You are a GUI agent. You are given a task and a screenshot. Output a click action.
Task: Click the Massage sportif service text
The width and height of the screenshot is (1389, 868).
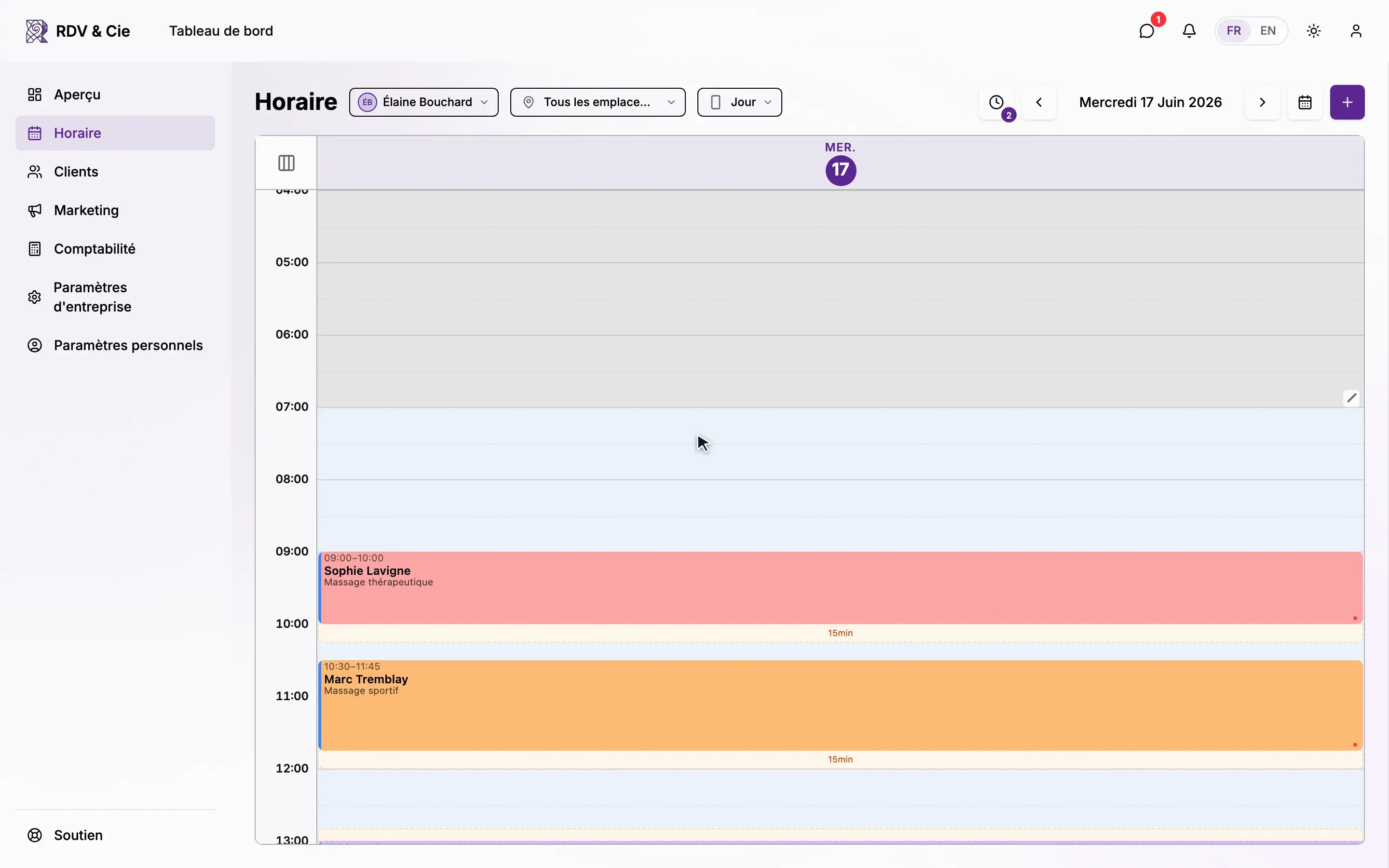point(361,691)
